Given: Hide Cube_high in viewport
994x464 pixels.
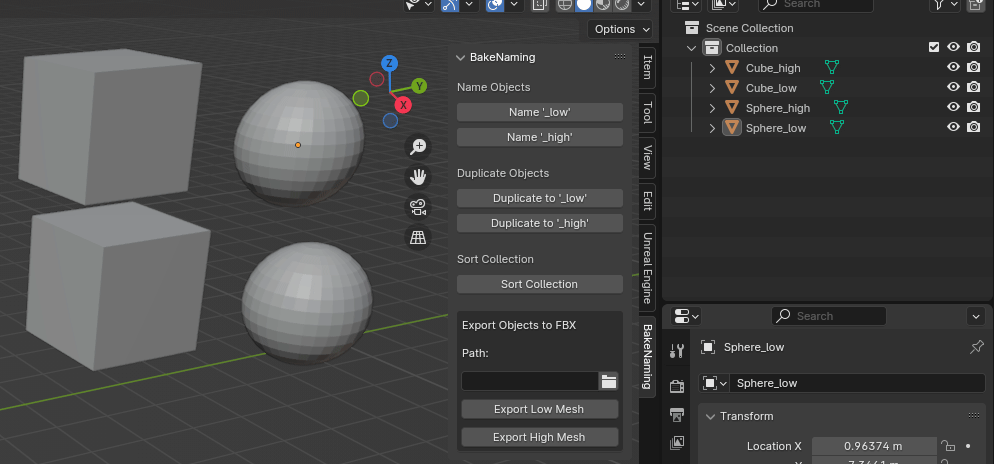Looking at the screenshot, I should pos(953,67).
